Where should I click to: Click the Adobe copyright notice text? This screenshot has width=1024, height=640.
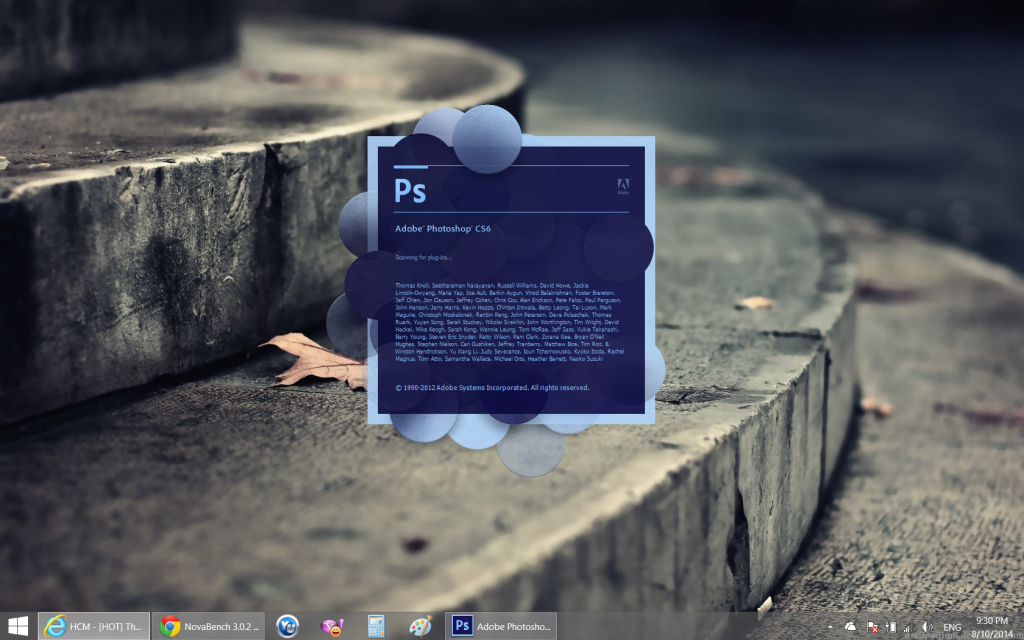click(492, 387)
